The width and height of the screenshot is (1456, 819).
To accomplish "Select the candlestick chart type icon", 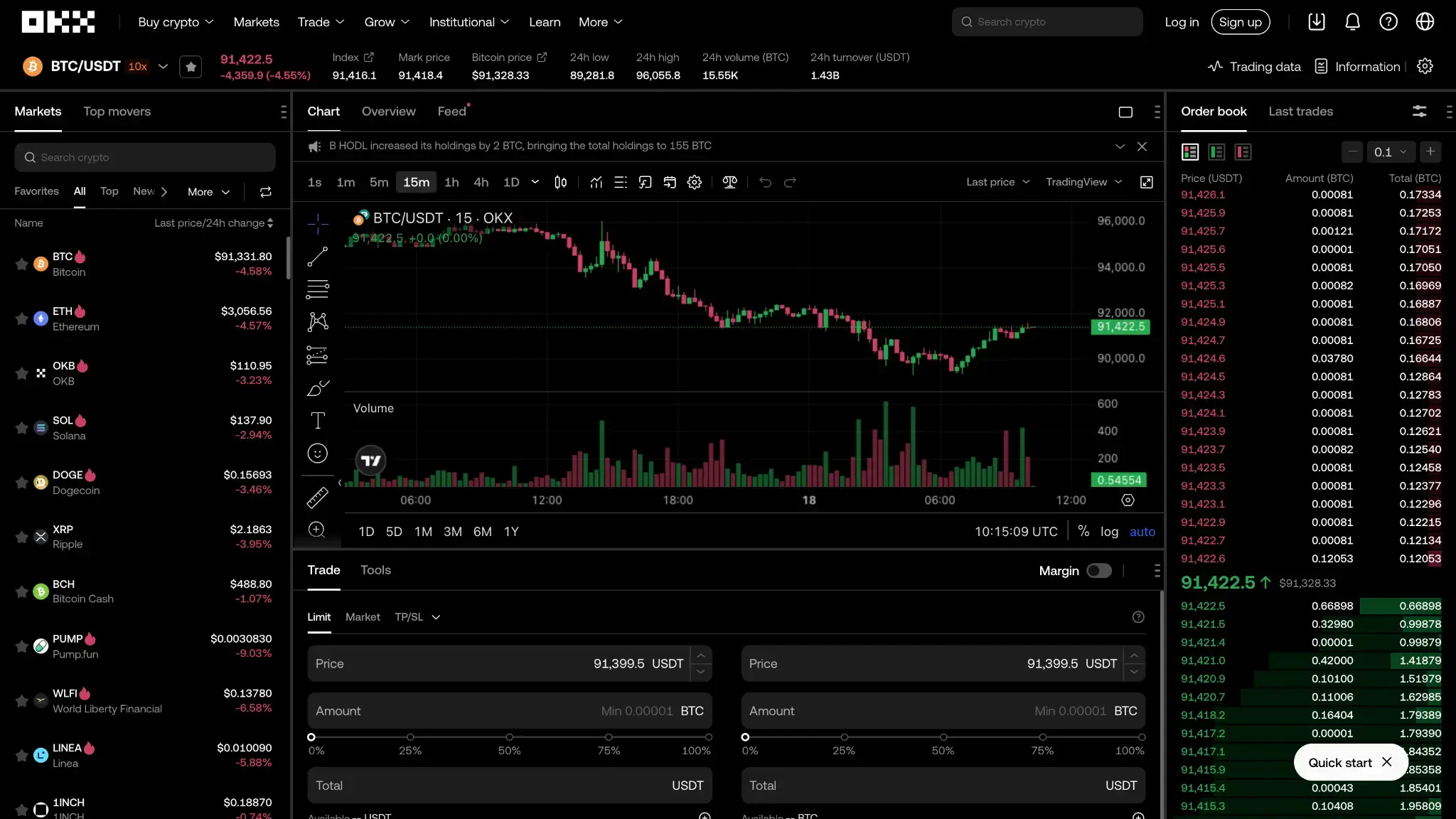I will coord(560,182).
